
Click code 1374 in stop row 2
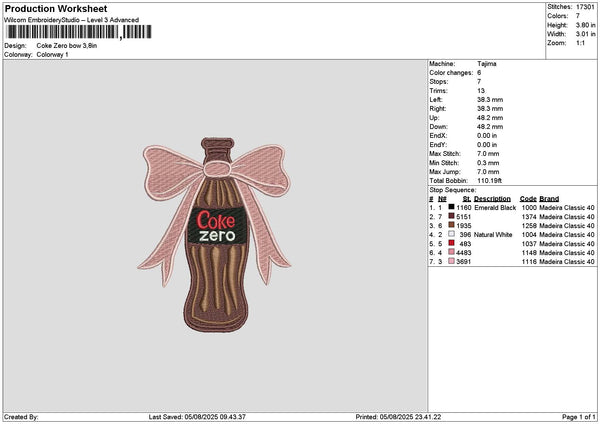point(529,217)
